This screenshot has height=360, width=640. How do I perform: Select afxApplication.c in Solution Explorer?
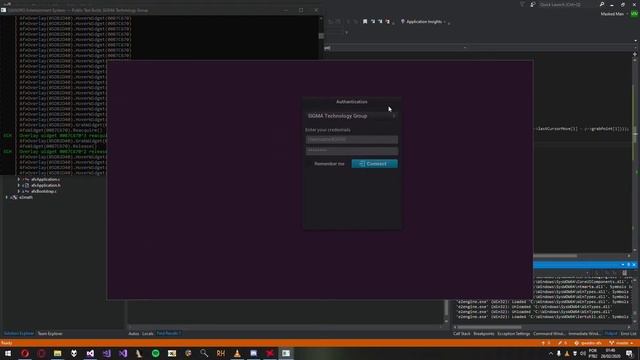pos(45,179)
